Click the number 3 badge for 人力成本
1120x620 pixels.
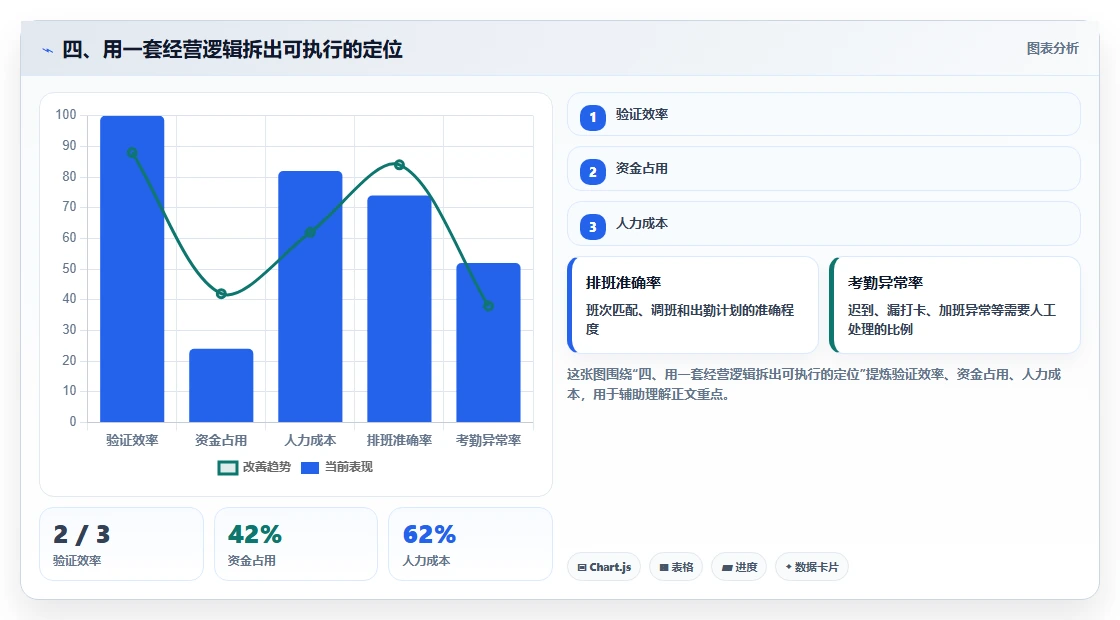coord(592,226)
